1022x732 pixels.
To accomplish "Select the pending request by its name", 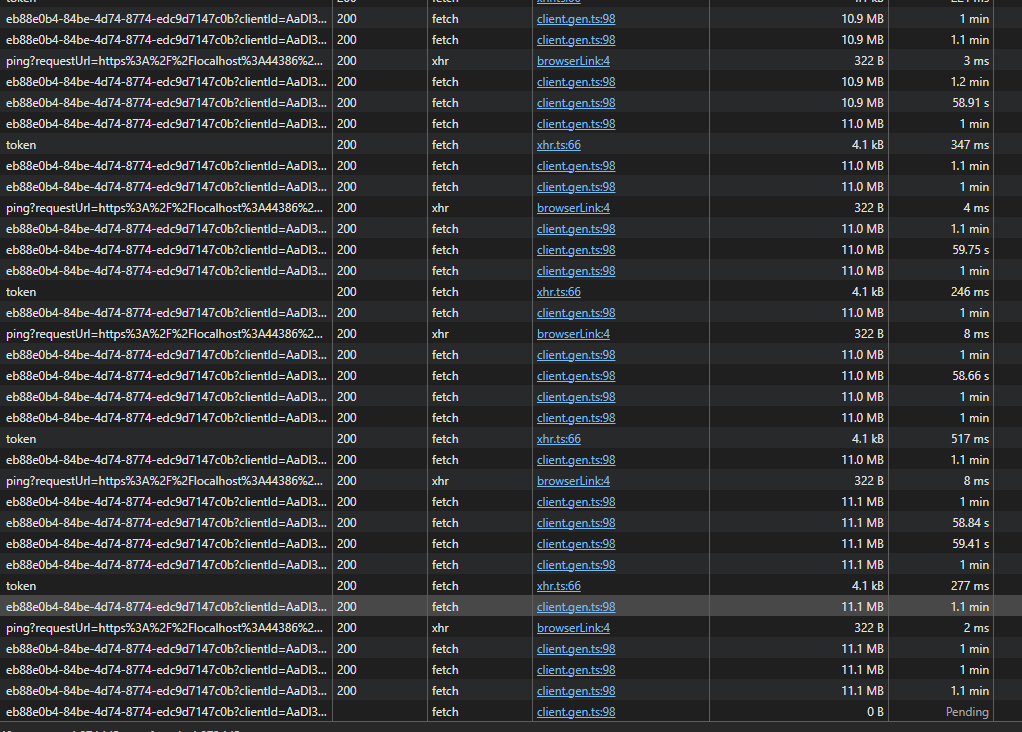I will click(x=165, y=712).
